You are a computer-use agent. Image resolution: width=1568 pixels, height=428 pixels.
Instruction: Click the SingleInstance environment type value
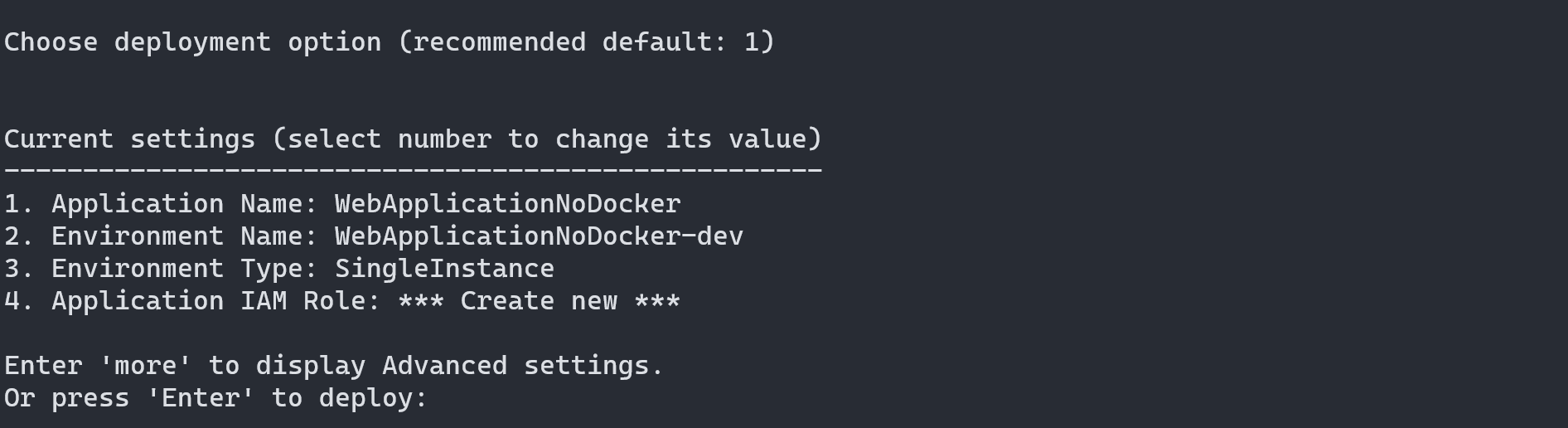pos(444,269)
